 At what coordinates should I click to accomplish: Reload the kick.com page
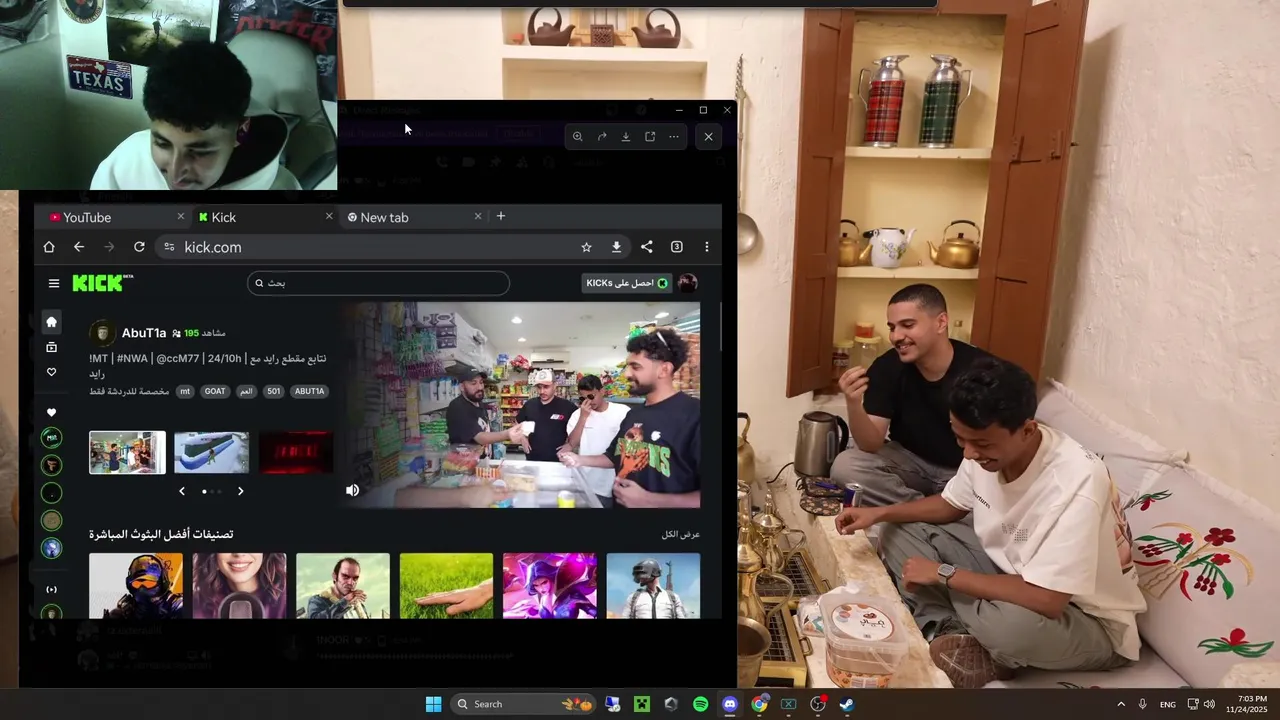pos(139,247)
